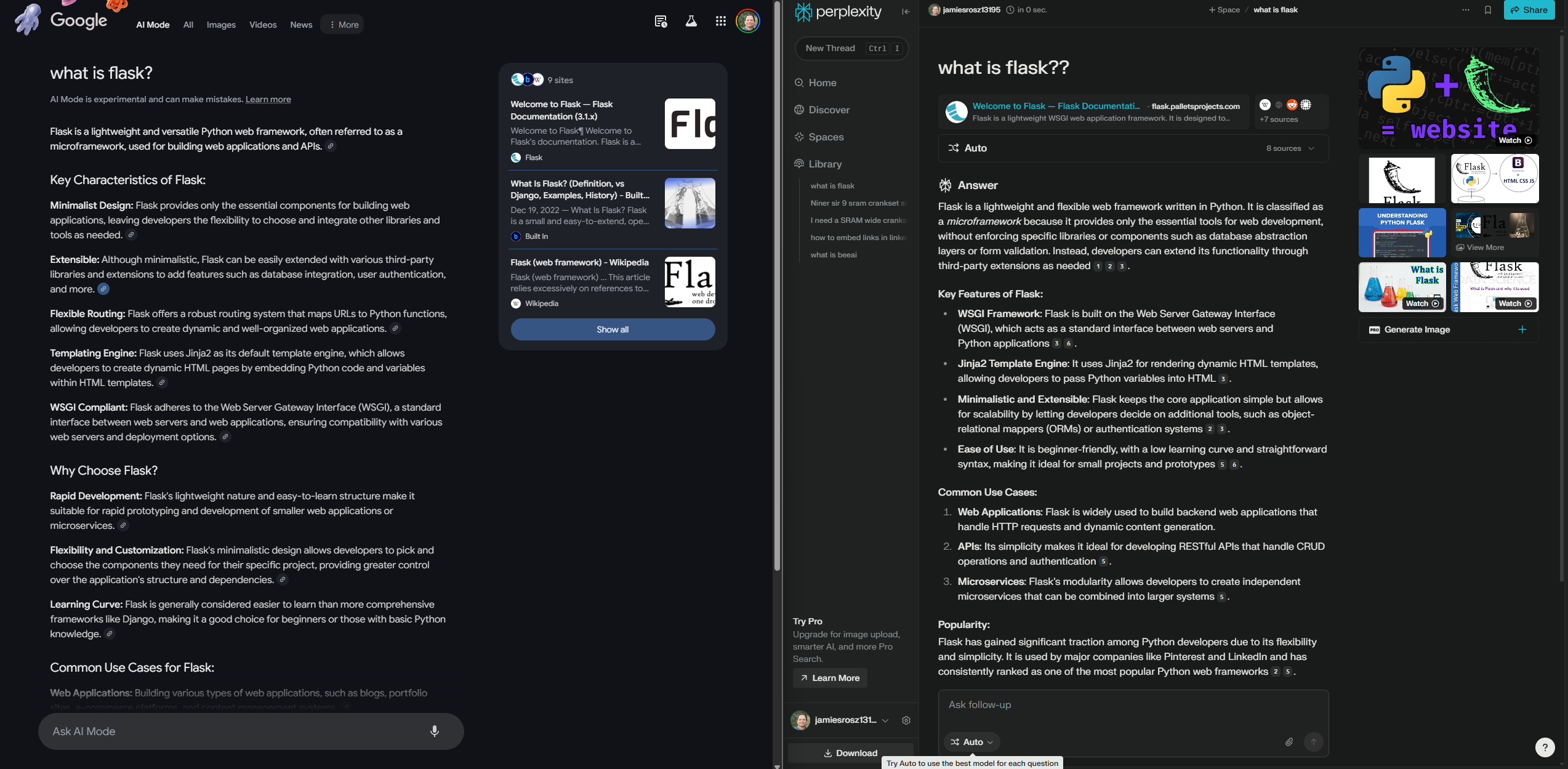The width and height of the screenshot is (1568, 769).
Task: Open Search Labs flask icon
Action: [691, 22]
